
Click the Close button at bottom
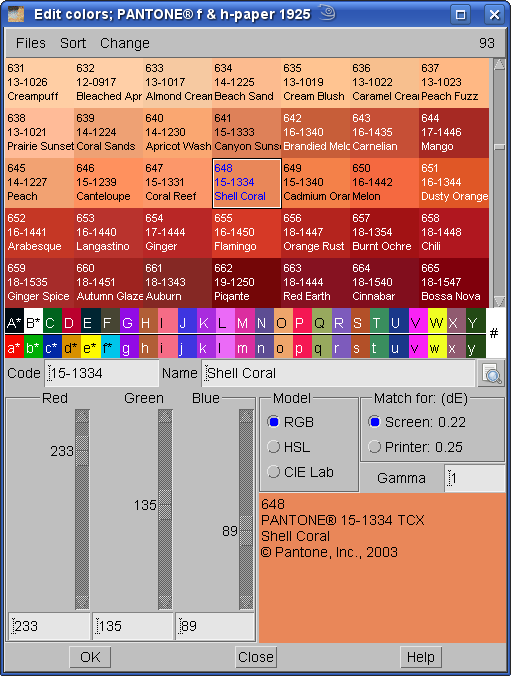[256, 657]
